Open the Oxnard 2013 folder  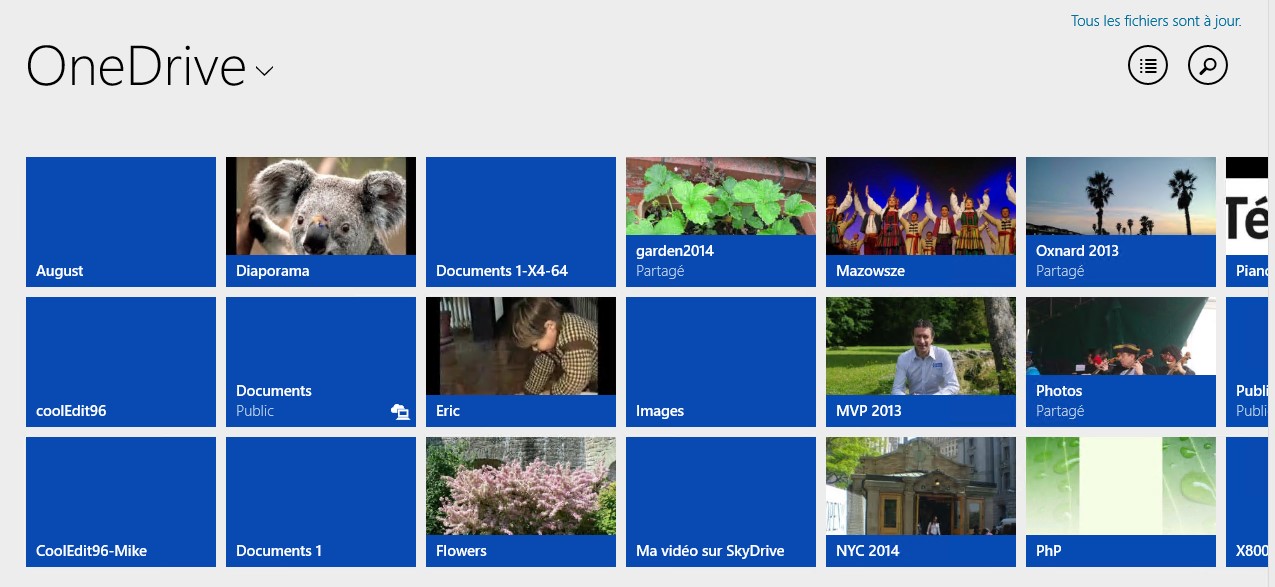click(x=1121, y=222)
